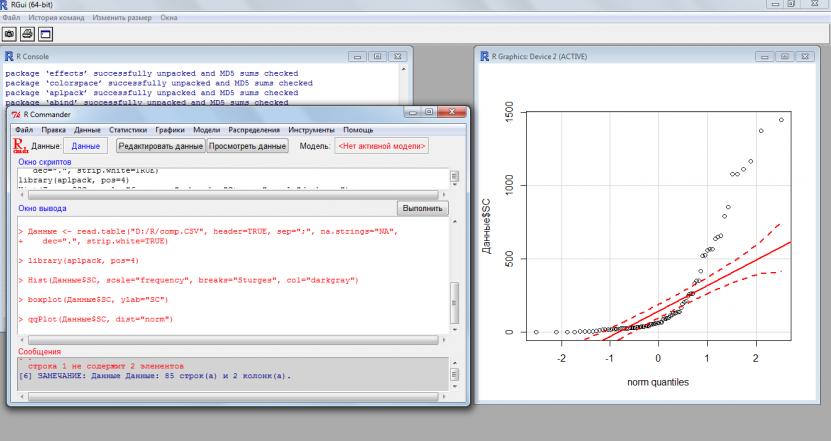Click the camera copy-plot toolbar icon

click(x=10, y=34)
